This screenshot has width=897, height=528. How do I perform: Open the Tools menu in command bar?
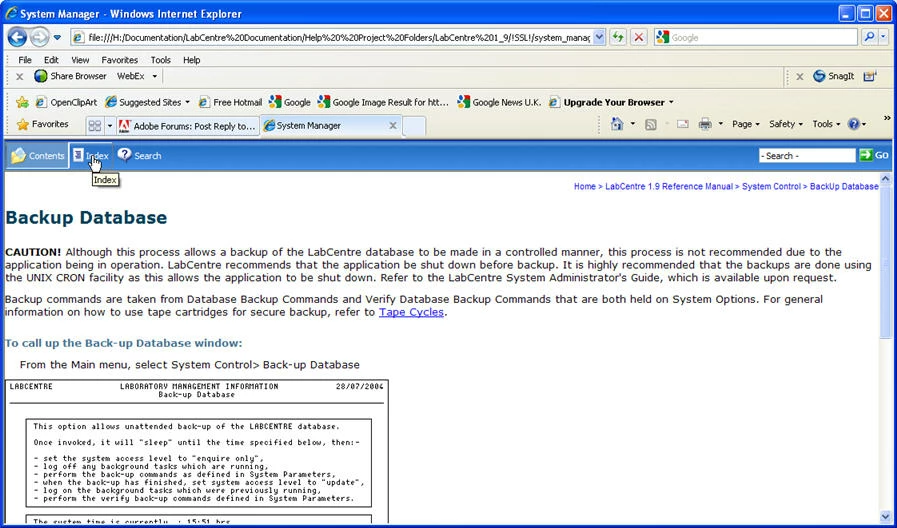pyautogui.click(x=826, y=124)
